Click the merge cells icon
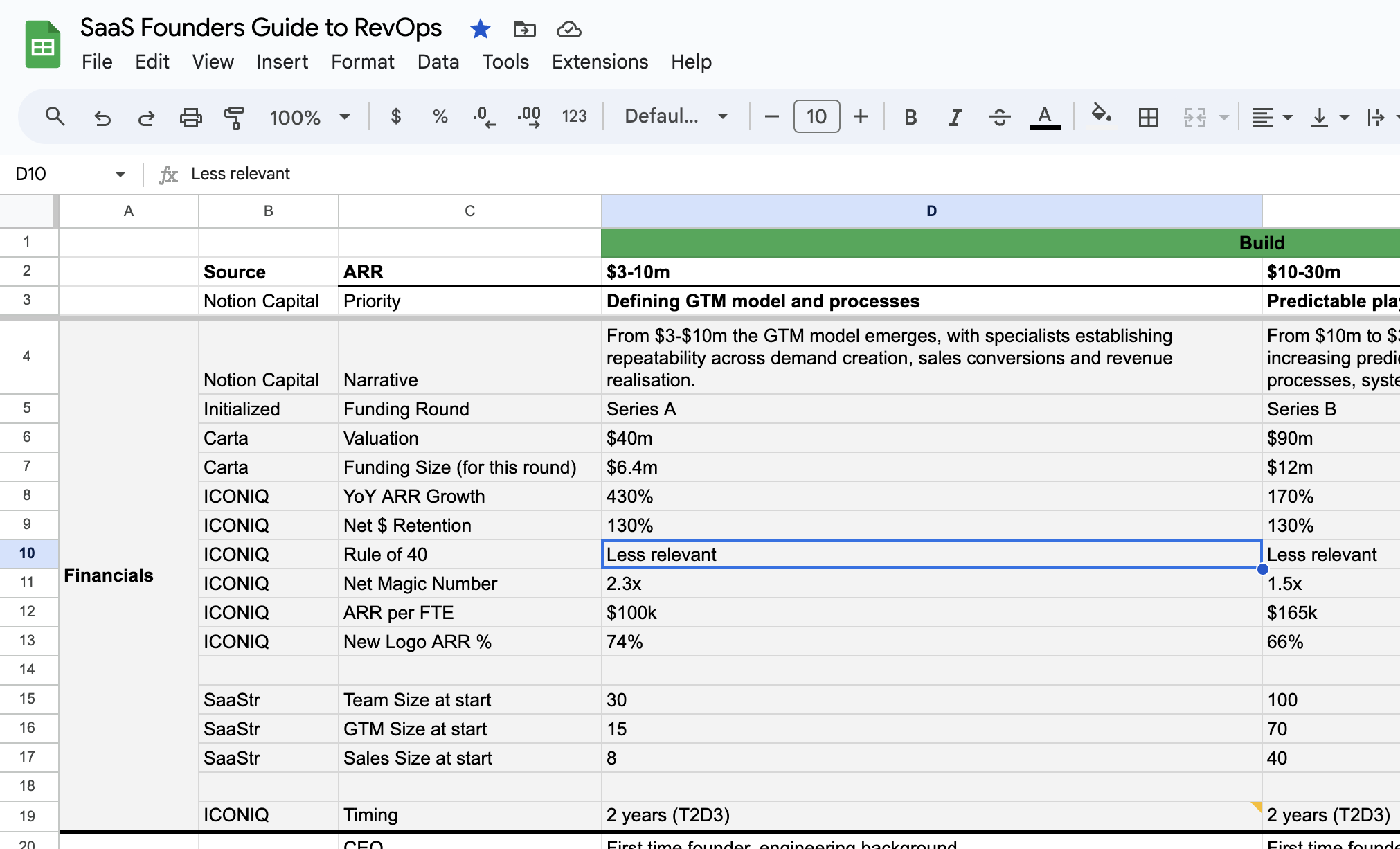 tap(1194, 117)
